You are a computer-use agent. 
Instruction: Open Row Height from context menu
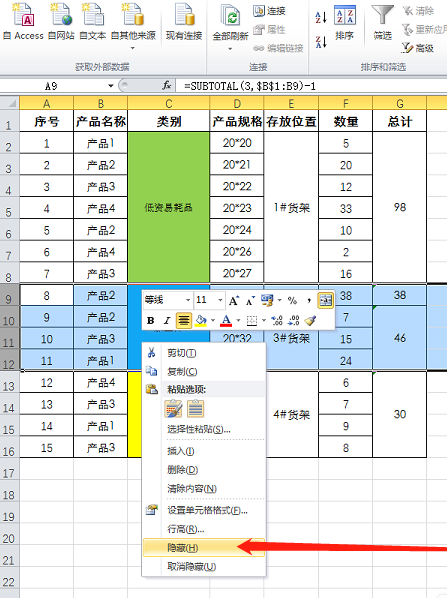tap(204, 529)
